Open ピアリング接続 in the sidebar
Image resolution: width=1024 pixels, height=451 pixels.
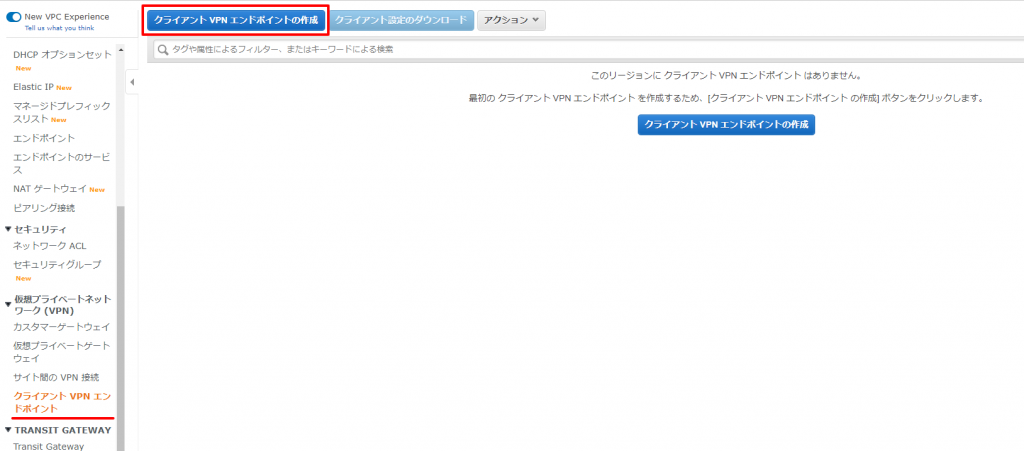coord(44,208)
